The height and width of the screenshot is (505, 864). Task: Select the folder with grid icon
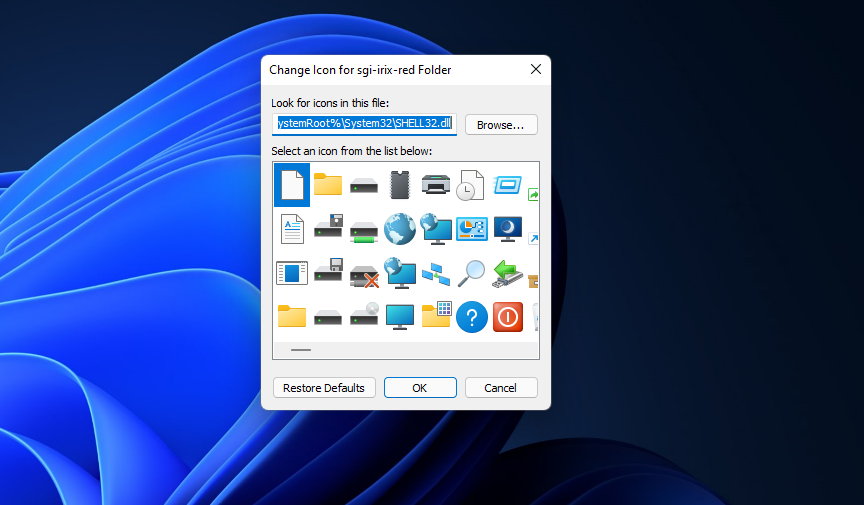(x=436, y=316)
